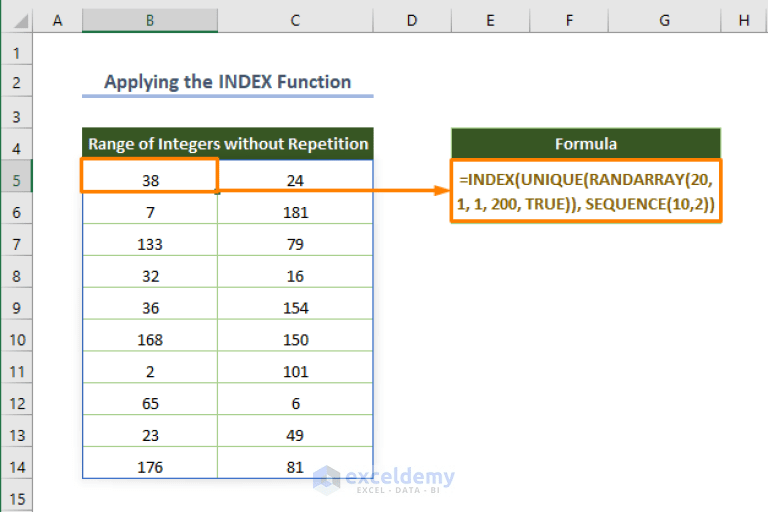The height and width of the screenshot is (512, 768).
Task: Click the 'Range of Integers without Repetition' header
Action: coord(228,144)
